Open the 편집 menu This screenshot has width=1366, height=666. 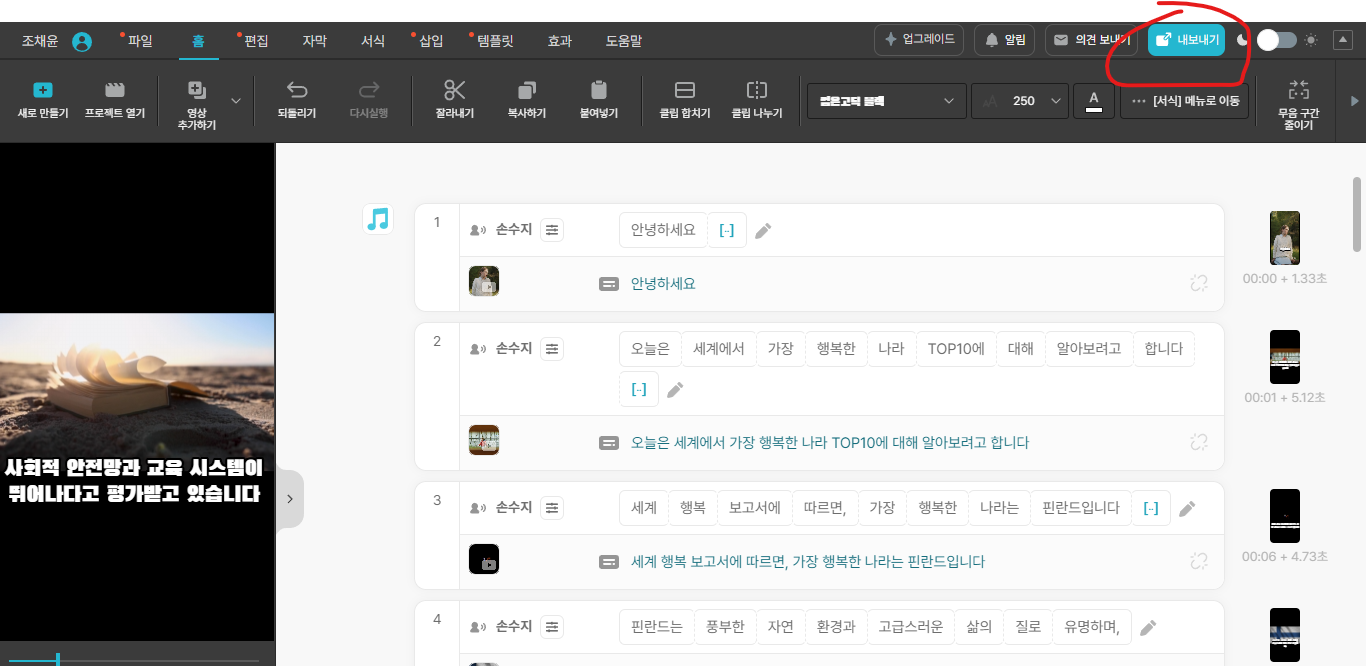click(x=256, y=41)
